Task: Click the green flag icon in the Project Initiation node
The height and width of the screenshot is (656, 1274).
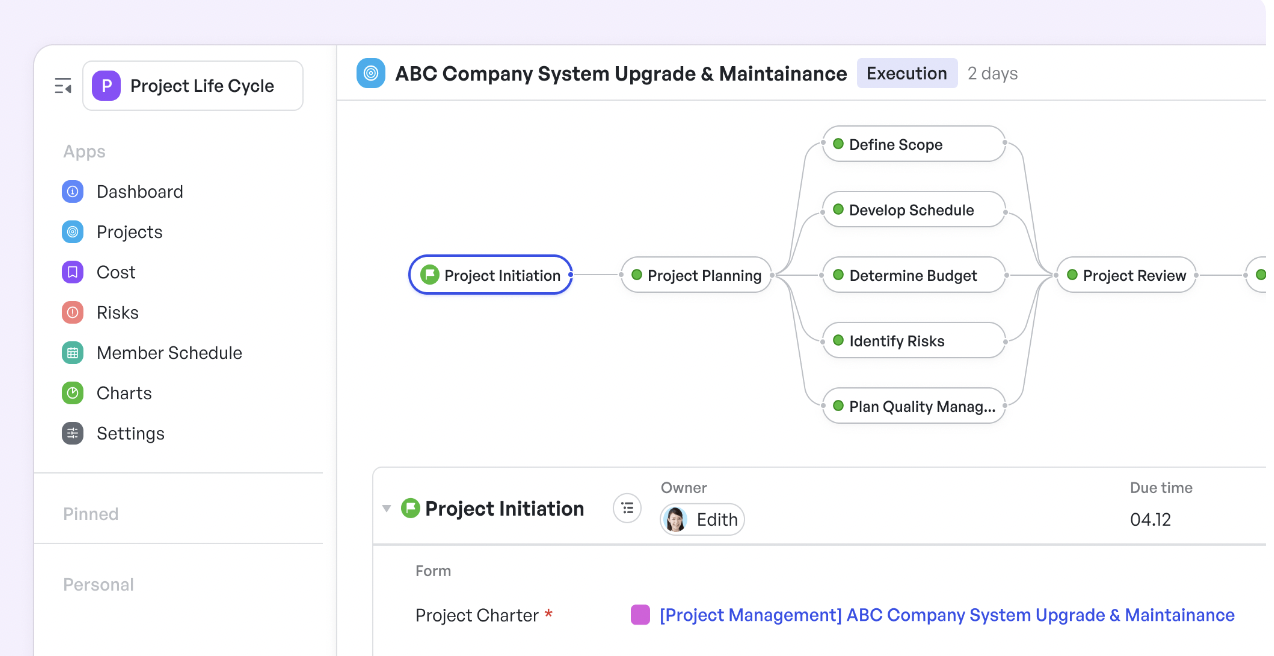Action: click(430, 275)
